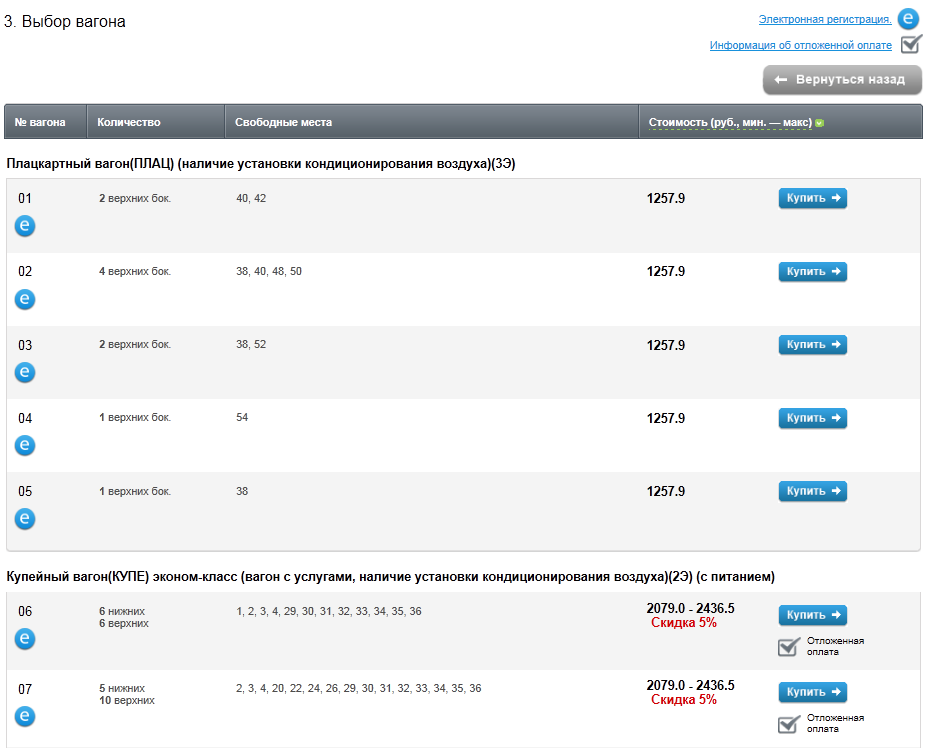Screen dimensions: 926x748
Task: Click Отложенная оплата label for wagon 06
Action: [x=835, y=646]
